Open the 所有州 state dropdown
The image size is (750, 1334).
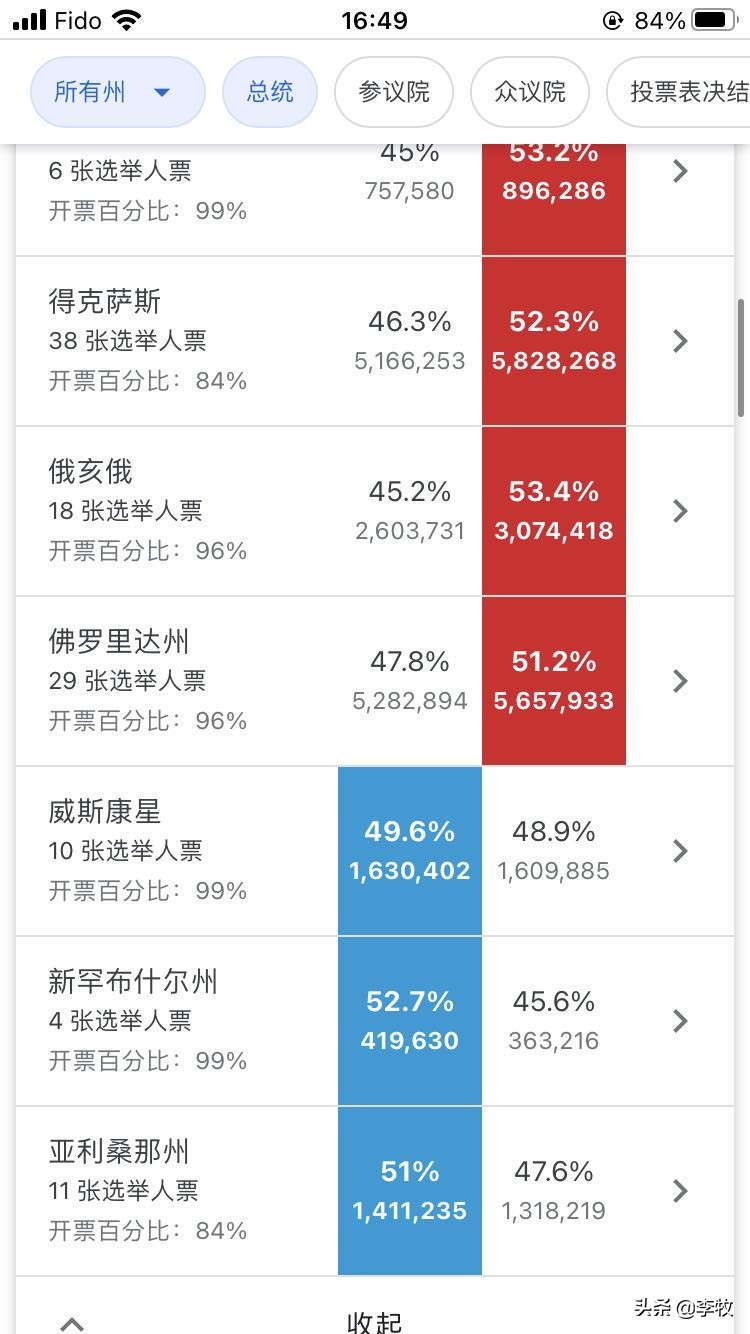[x=116, y=92]
